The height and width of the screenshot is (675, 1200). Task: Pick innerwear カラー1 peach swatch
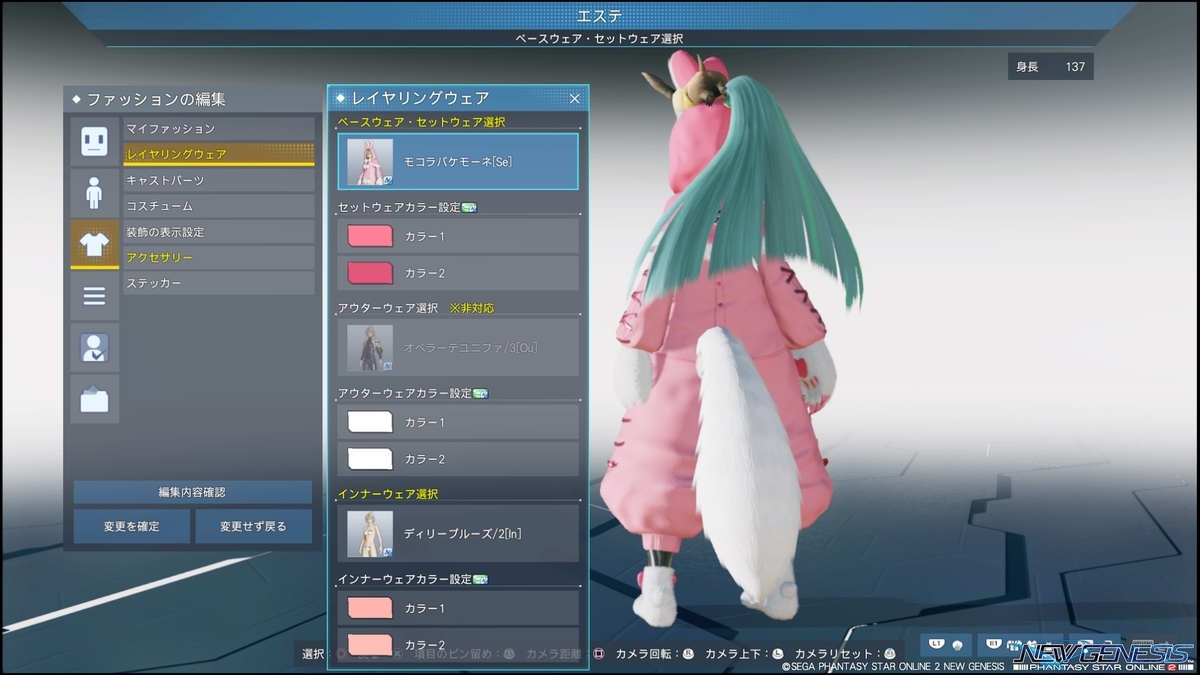[370, 608]
